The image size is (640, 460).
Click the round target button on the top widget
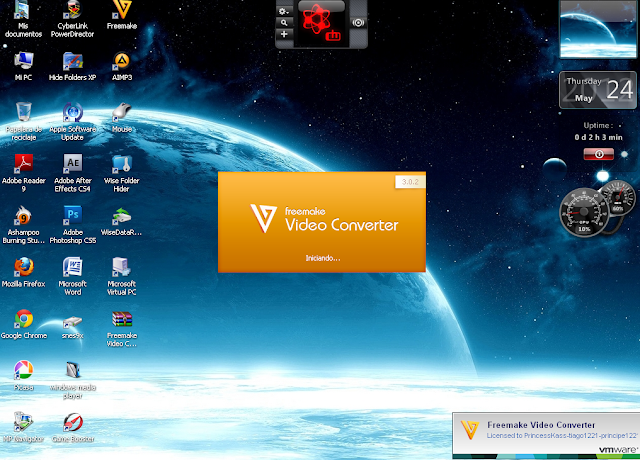[x=358, y=23]
